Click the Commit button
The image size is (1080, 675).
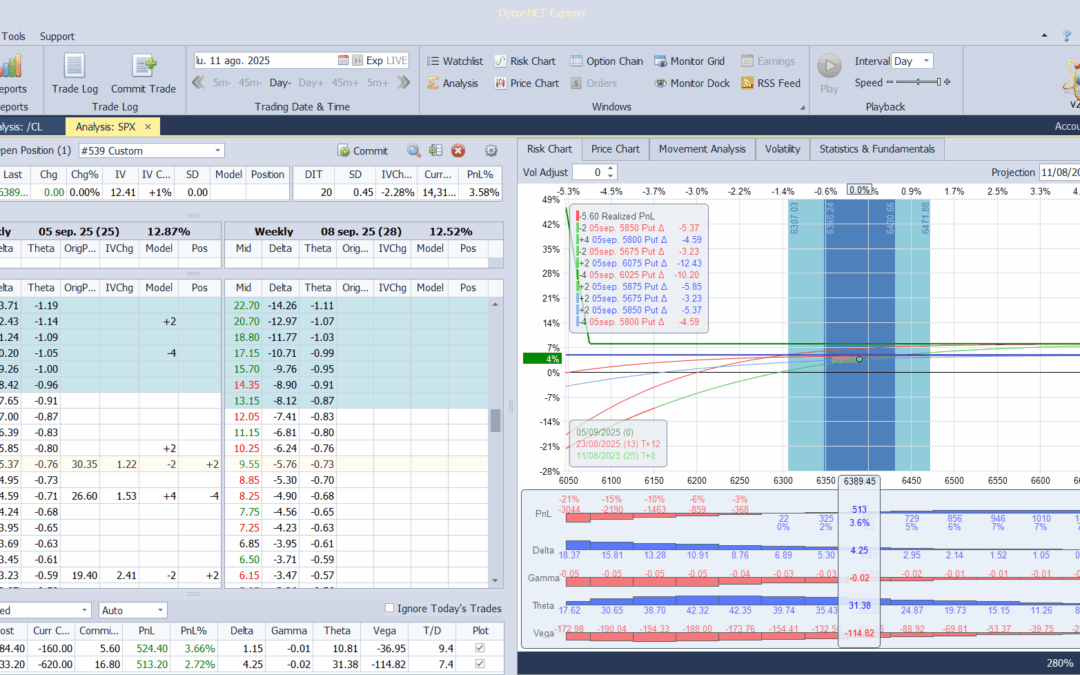point(362,151)
